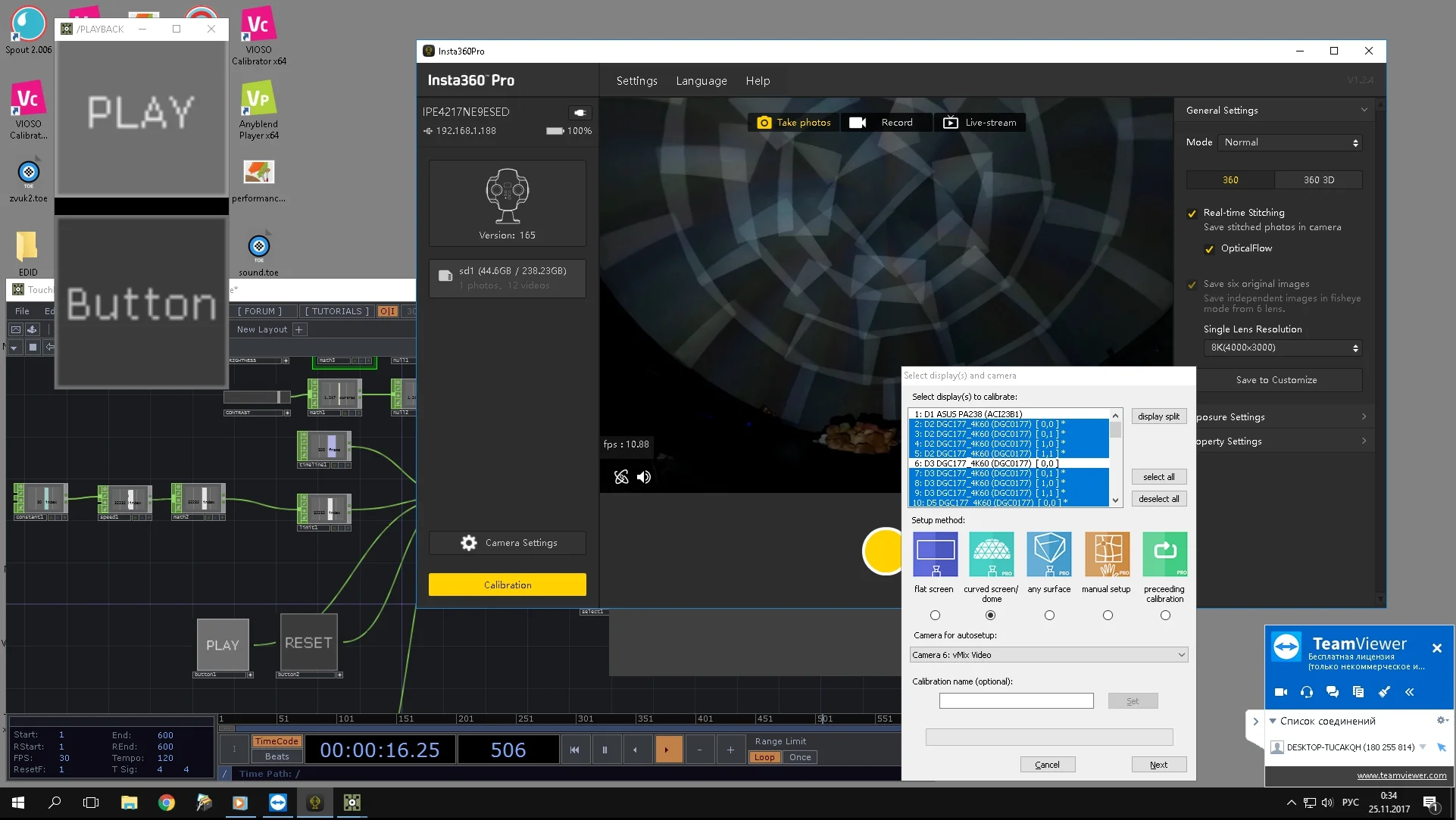The height and width of the screenshot is (820, 1456).
Task: Click select all displays button
Action: pos(1158,477)
